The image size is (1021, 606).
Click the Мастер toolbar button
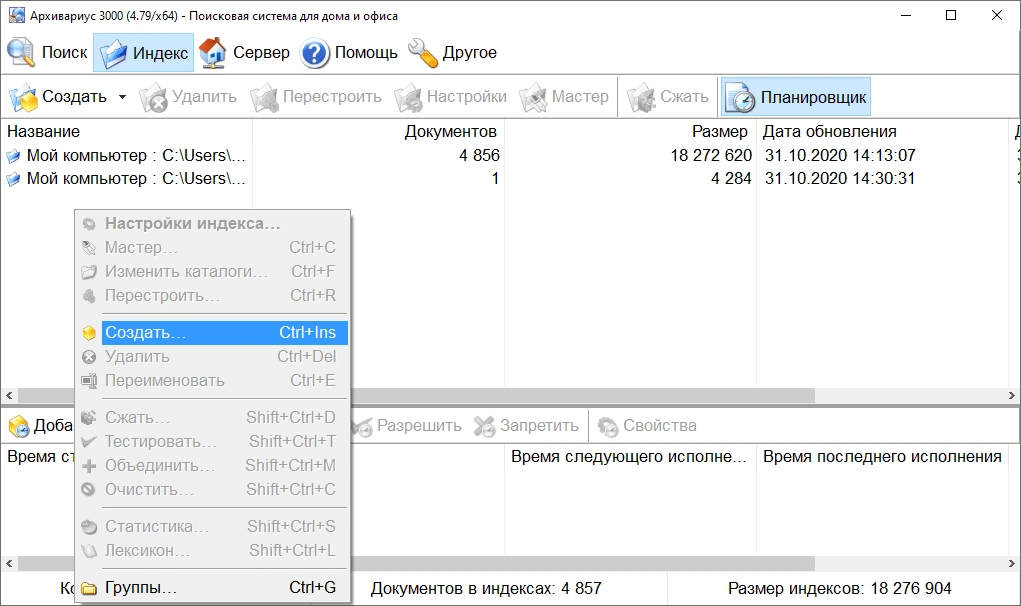[x=564, y=97]
